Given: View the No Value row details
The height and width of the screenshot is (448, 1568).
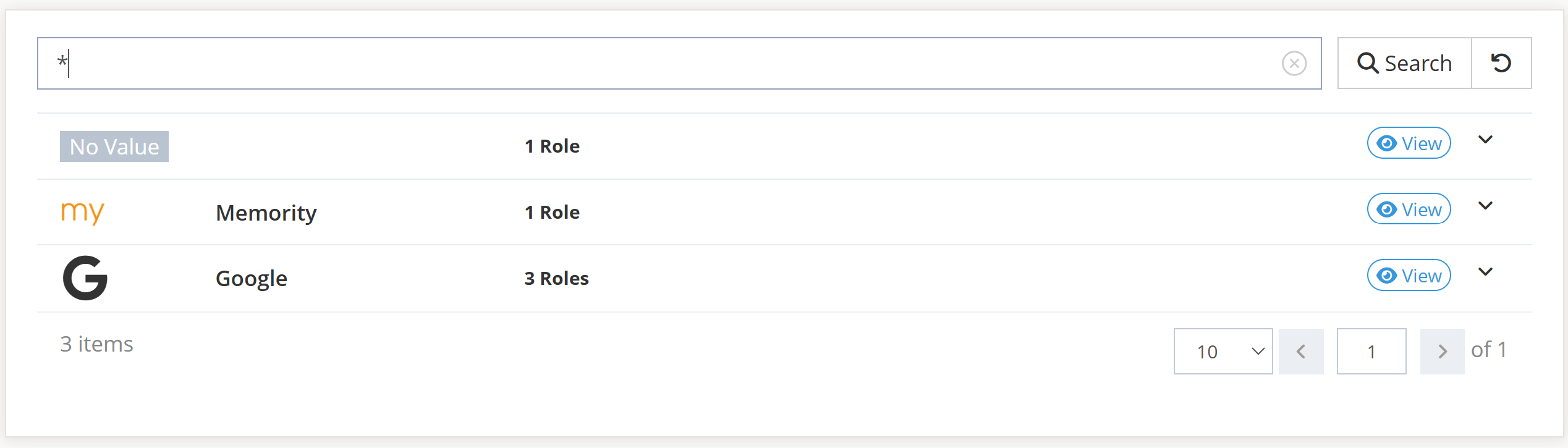Looking at the screenshot, I should [x=1409, y=143].
